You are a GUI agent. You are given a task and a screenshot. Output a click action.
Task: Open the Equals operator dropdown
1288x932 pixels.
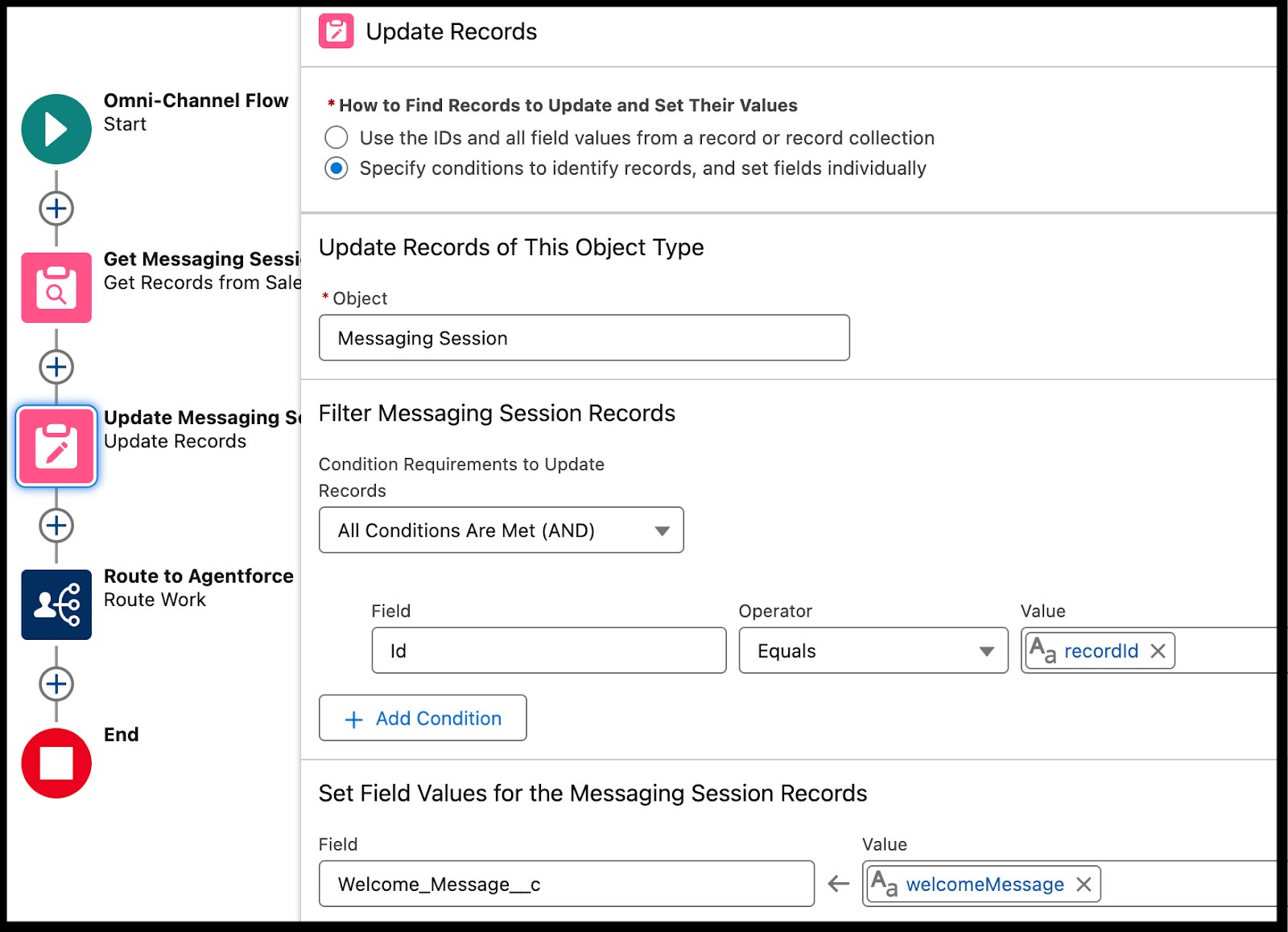pyautogui.click(x=873, y=651)
